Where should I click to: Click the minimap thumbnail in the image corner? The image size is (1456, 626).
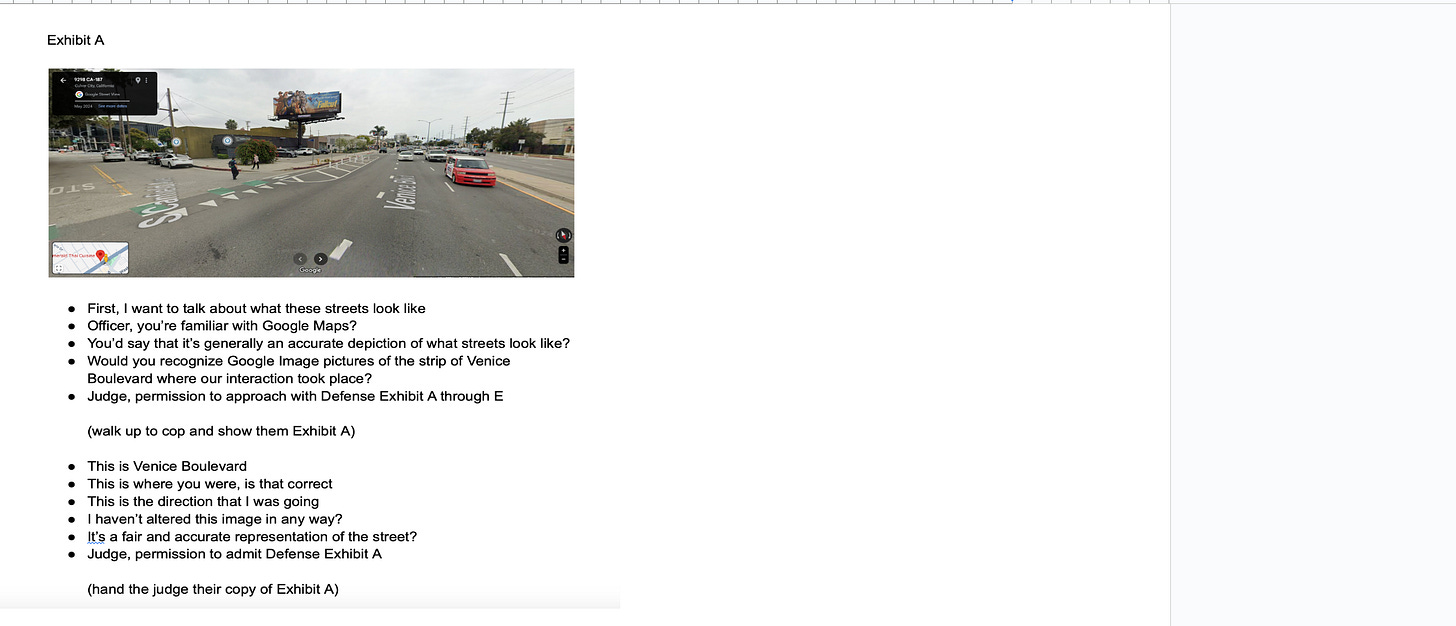coord(90,258)
